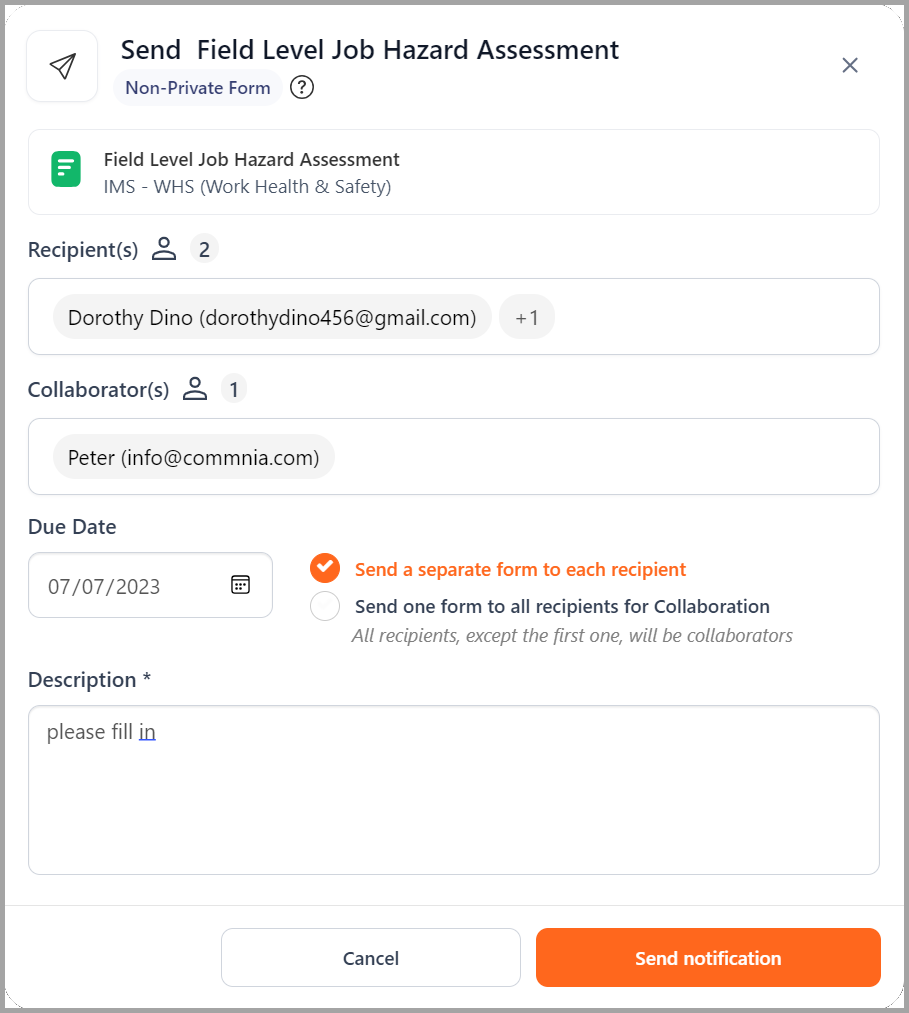Open the Recipient(s) selection field
The height and width of the screenshot is (1013, 909).
pos(454,317)
